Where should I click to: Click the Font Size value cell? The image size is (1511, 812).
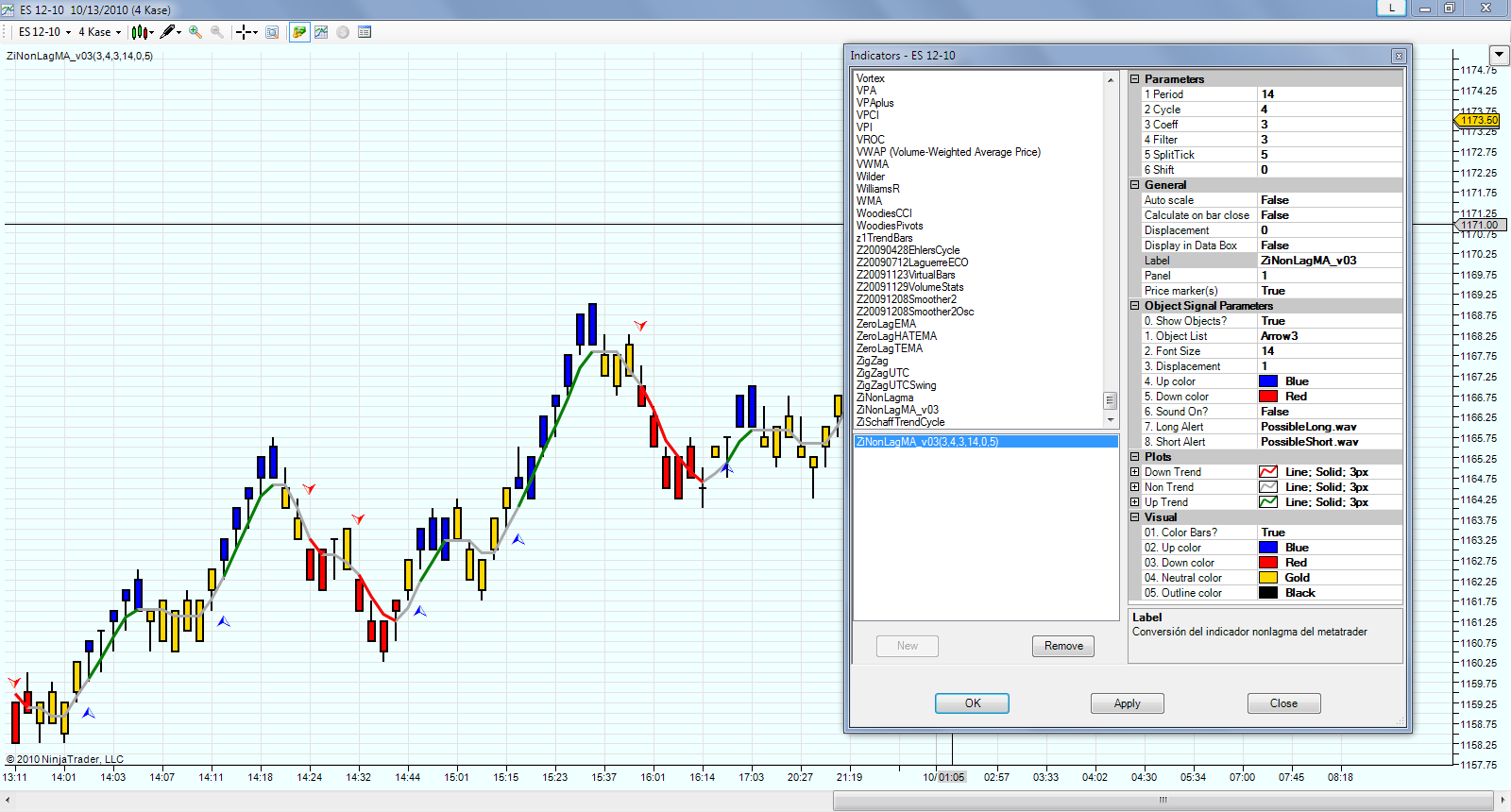point(1330,351)
